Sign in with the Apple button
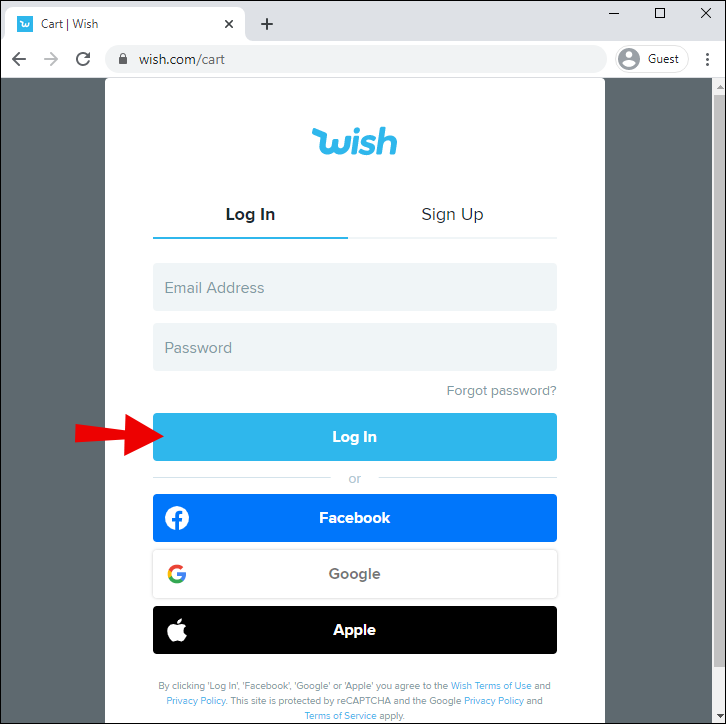The height and width of the screenshot is (724, 726). pos(355,630)
